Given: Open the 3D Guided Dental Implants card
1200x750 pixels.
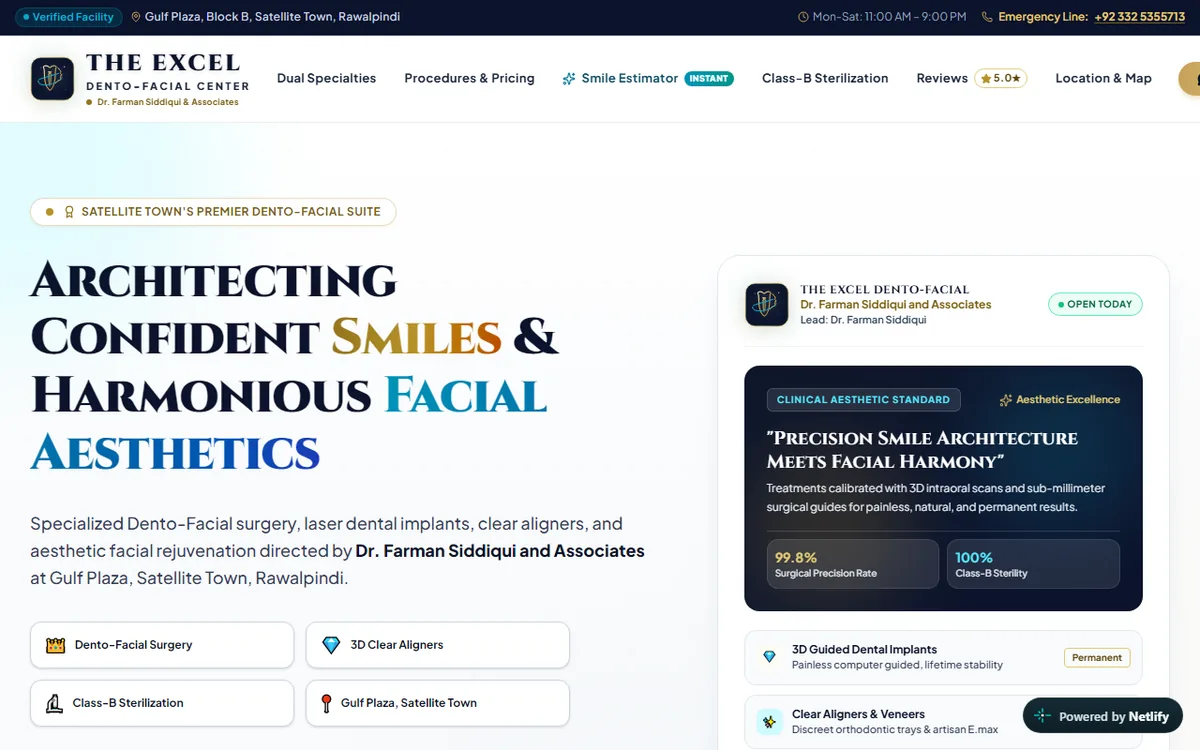Looking at the screenshot, I should pyautogui.click(x=943, y=657).
